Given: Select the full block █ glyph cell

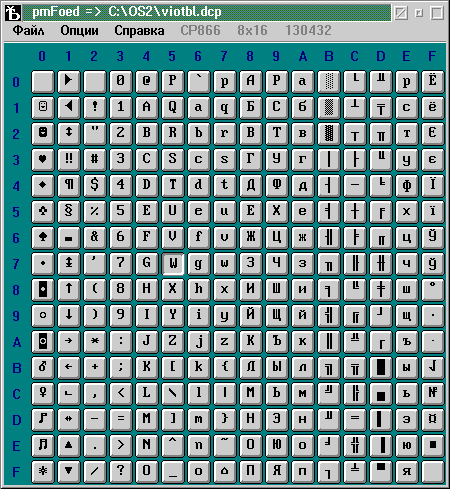Looking at the screenshot, I should coord(381,367).
